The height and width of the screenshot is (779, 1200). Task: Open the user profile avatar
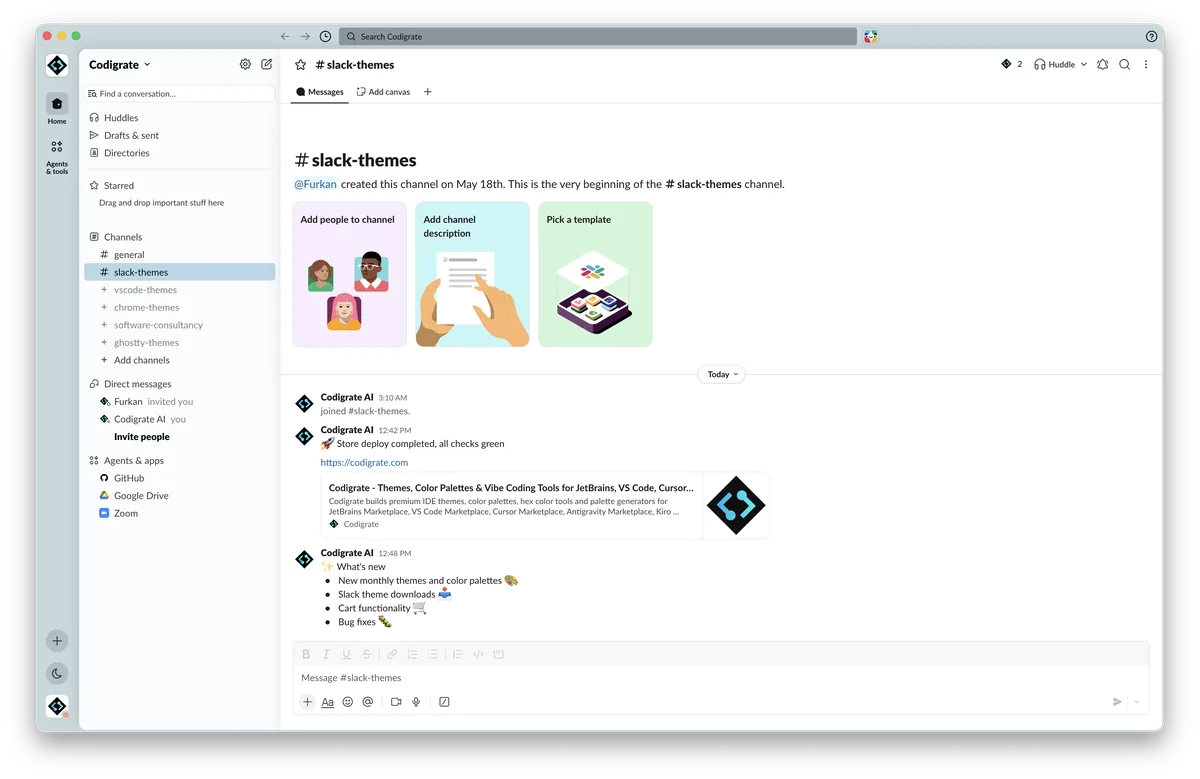pyautogui.click(x=57, y=706)
